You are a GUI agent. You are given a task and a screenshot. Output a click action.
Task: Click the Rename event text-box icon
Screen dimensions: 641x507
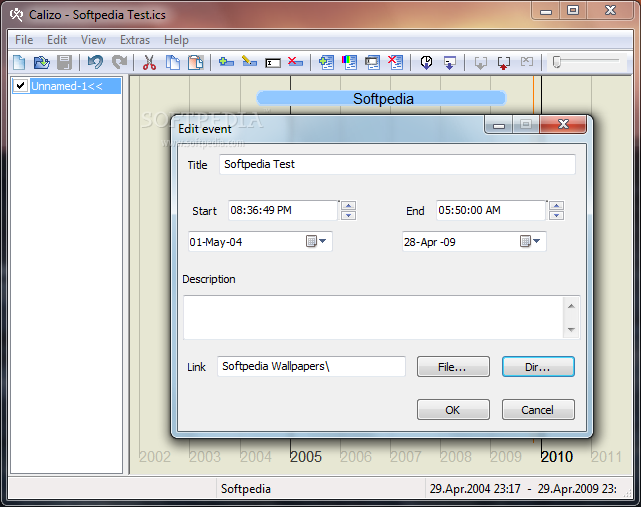[273, 63]
